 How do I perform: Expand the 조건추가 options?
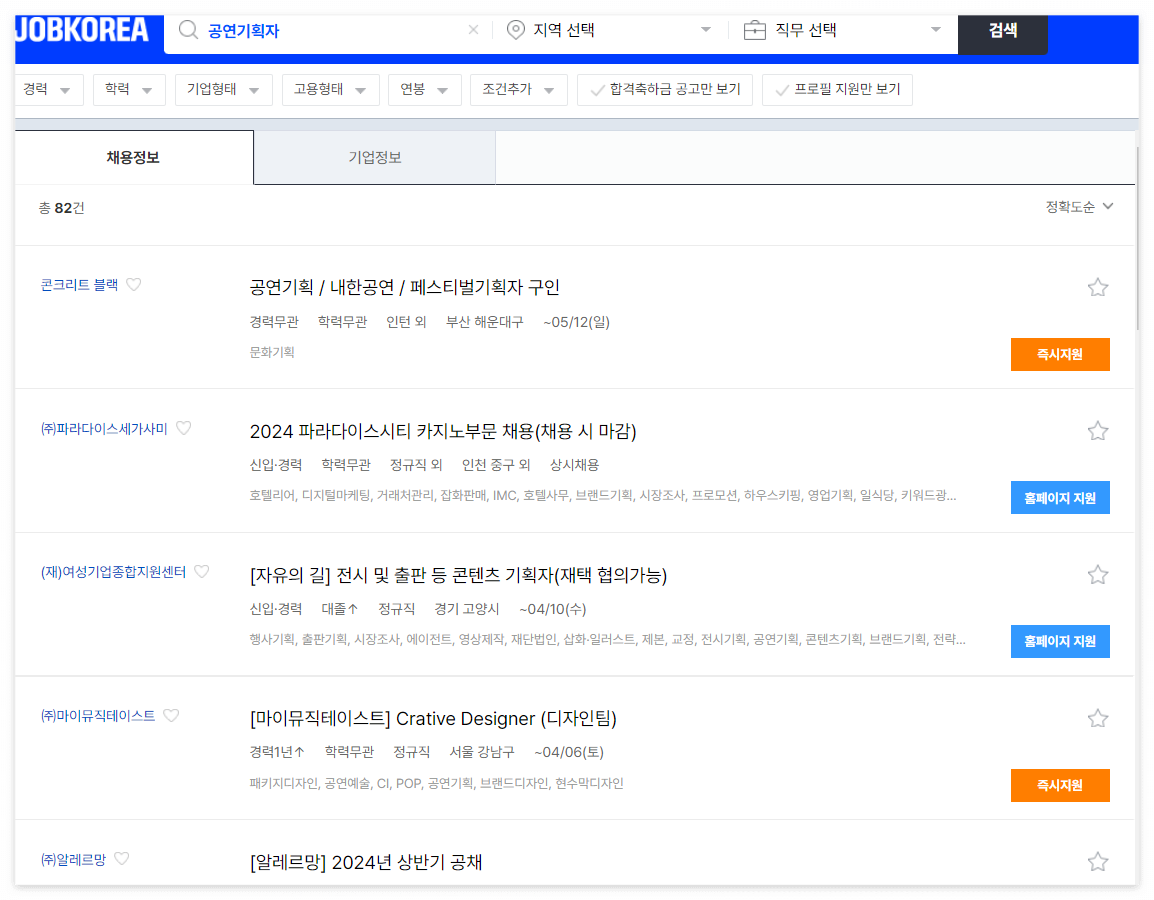coord(518,89)
